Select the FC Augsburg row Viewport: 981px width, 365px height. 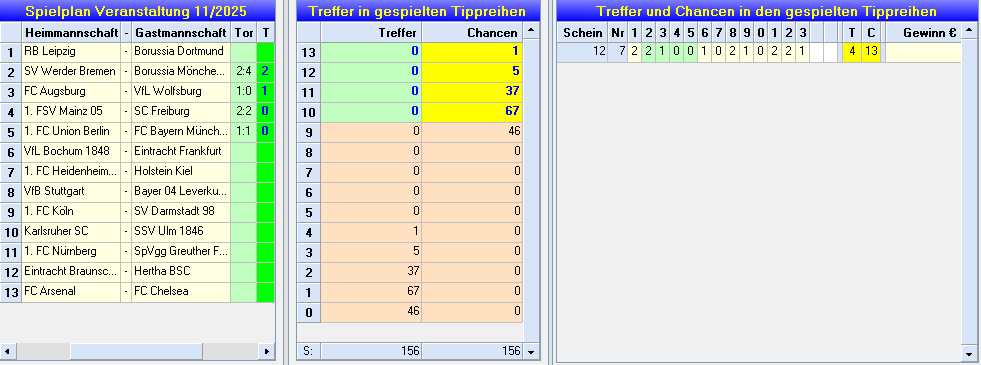coord(70,91)
